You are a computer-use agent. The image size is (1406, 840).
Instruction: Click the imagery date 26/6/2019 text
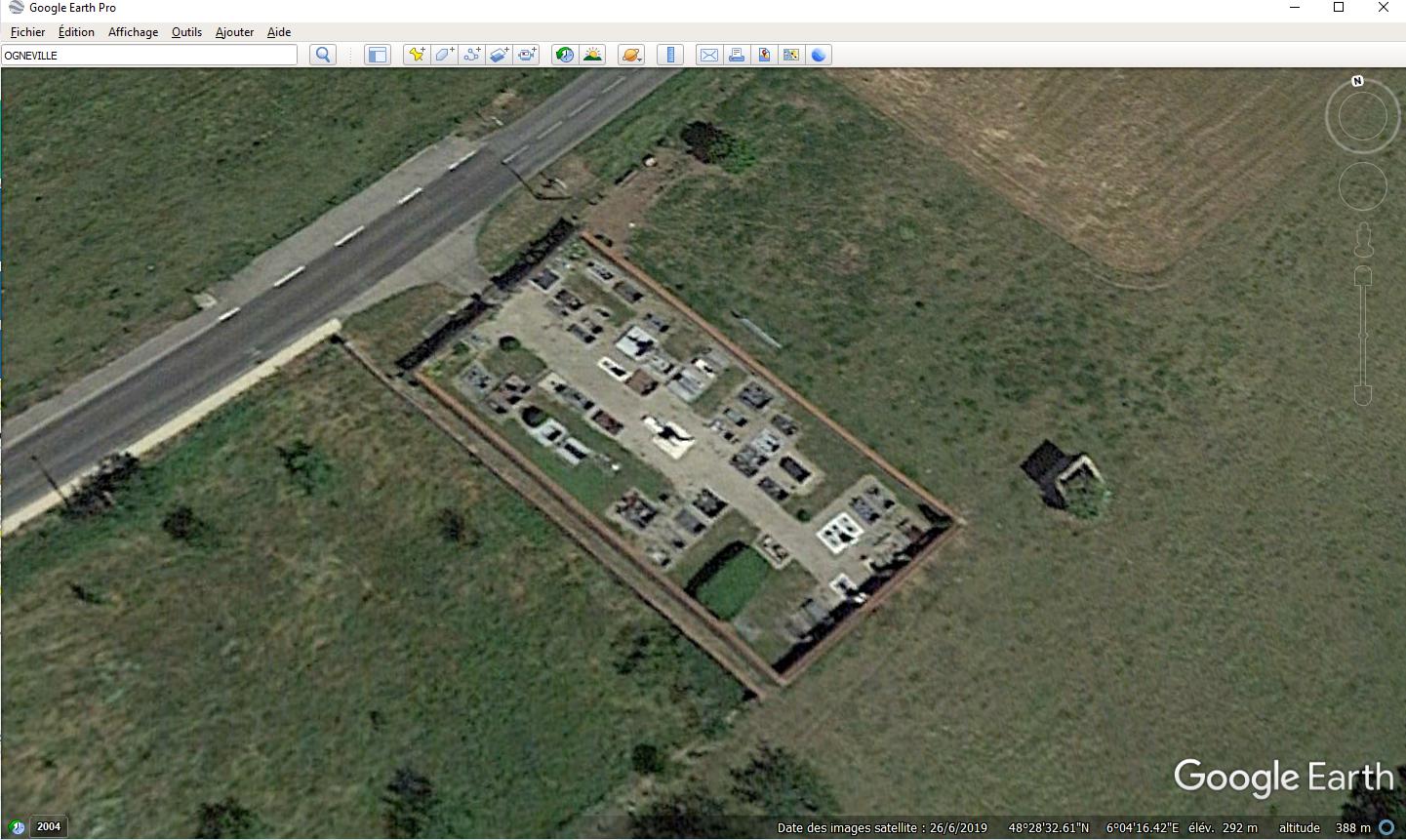point(959,827)
